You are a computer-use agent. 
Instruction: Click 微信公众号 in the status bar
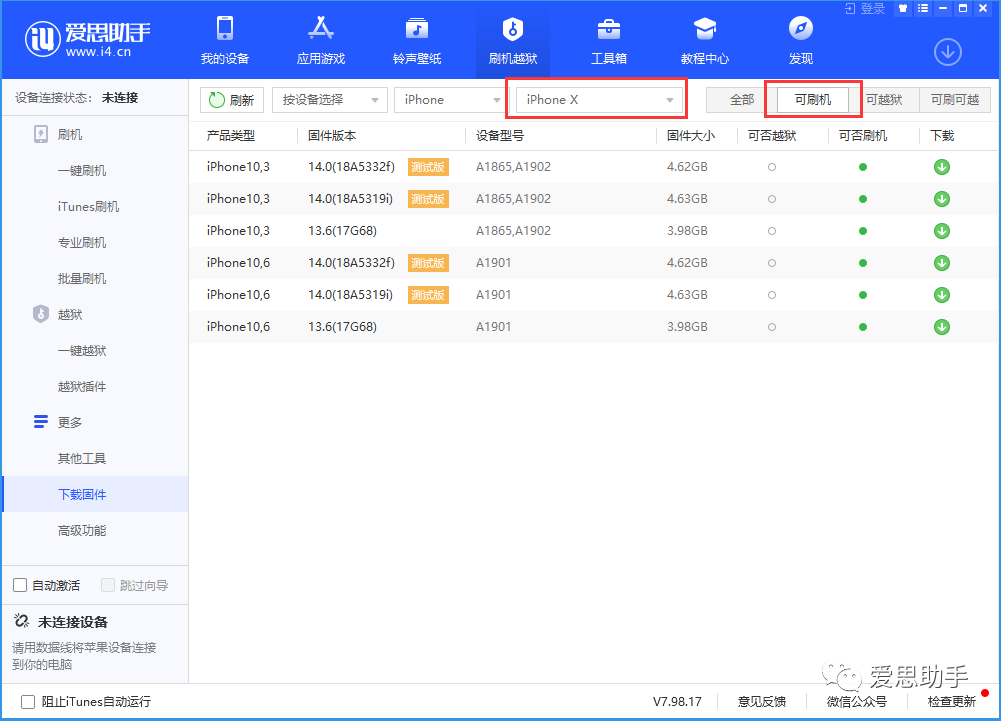point(857,702)
